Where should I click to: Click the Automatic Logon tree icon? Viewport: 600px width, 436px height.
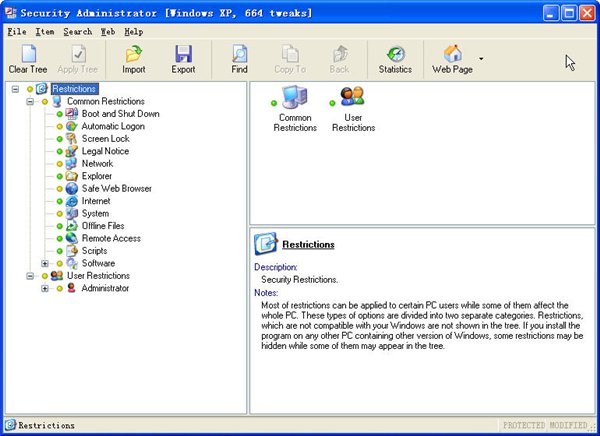click(72, 126)
